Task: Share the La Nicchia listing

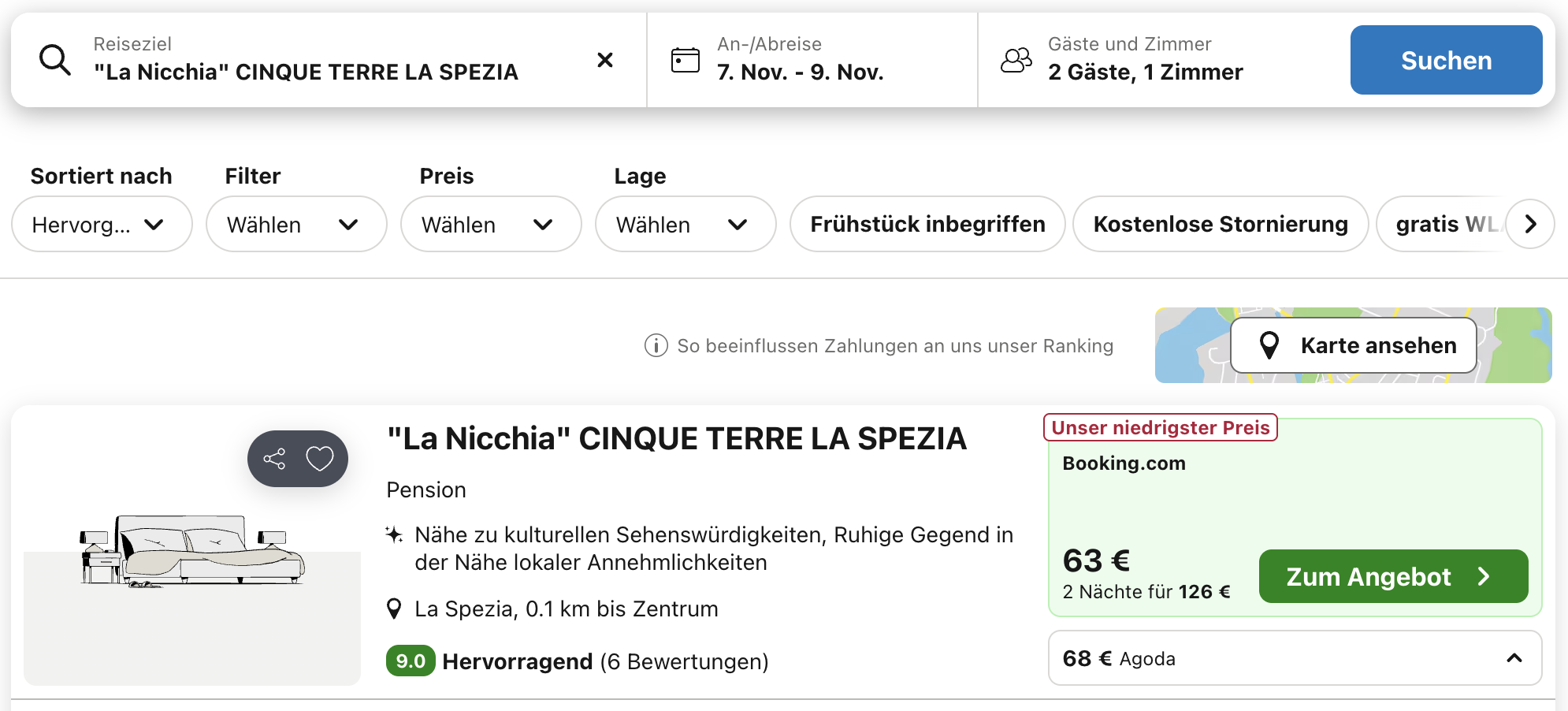Action: point(274,459)
